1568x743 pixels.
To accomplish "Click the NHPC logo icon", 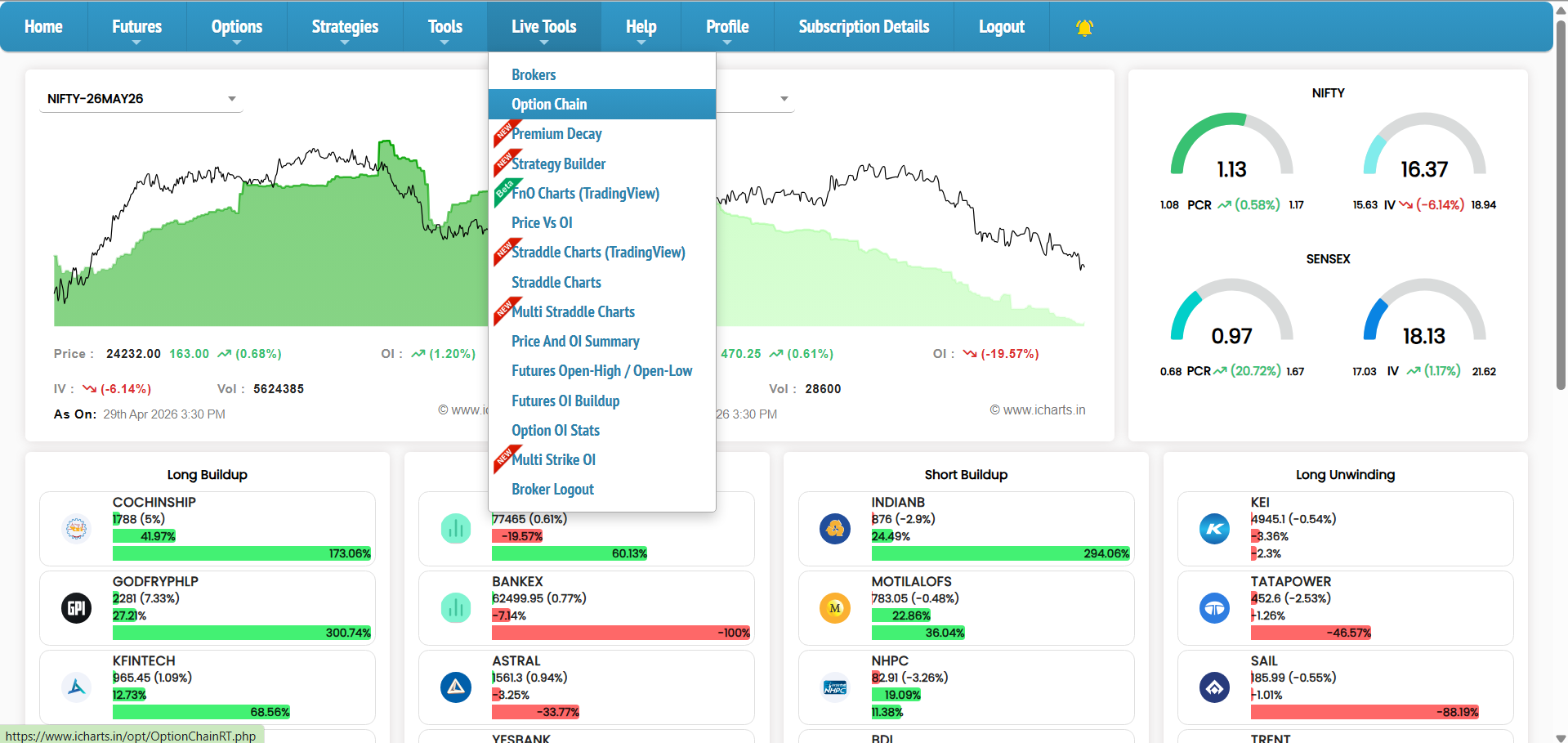I will (x=835, y=687).
